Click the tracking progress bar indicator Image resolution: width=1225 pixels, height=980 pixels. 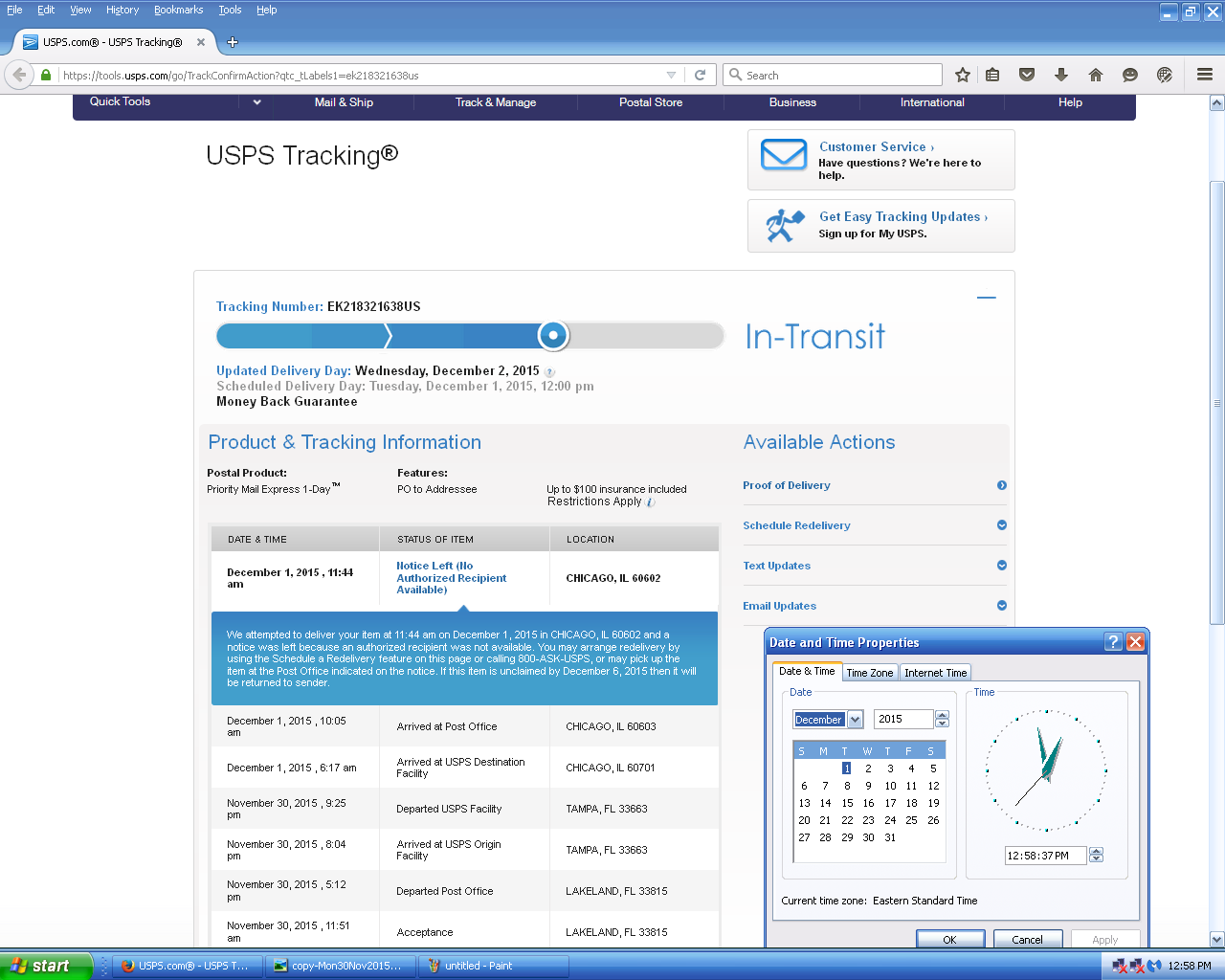tap(553, 336)
